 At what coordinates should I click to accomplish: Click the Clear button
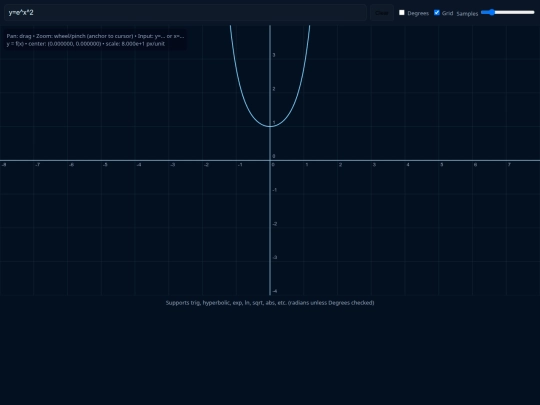tap(382, 13)
